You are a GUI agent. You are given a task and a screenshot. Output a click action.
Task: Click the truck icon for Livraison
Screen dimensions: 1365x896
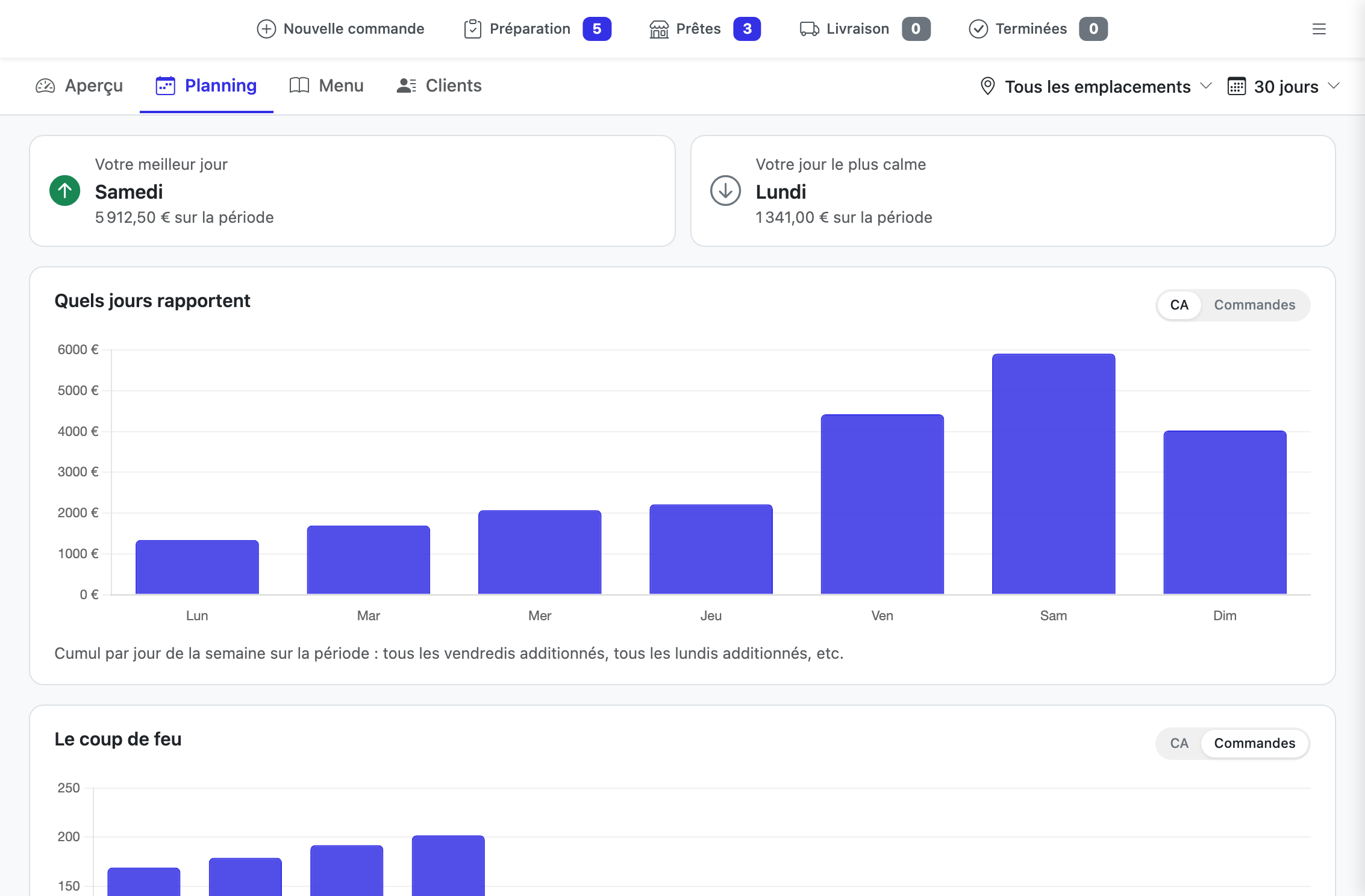(x=809, y=29)
